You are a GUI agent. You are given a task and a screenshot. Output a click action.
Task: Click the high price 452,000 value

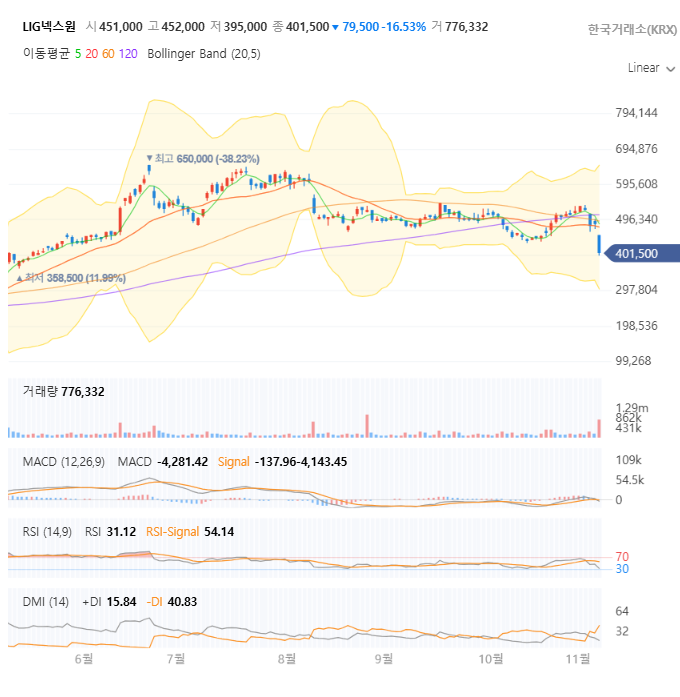point(183,27)
